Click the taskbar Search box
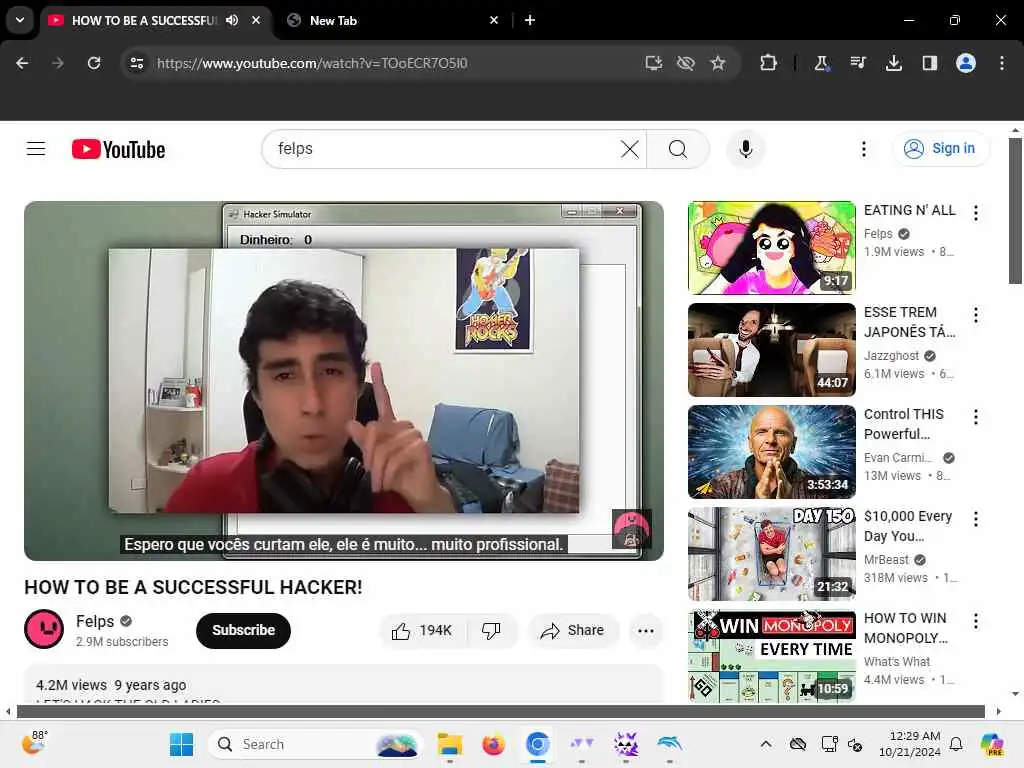1024x768 pixels. 316,744
